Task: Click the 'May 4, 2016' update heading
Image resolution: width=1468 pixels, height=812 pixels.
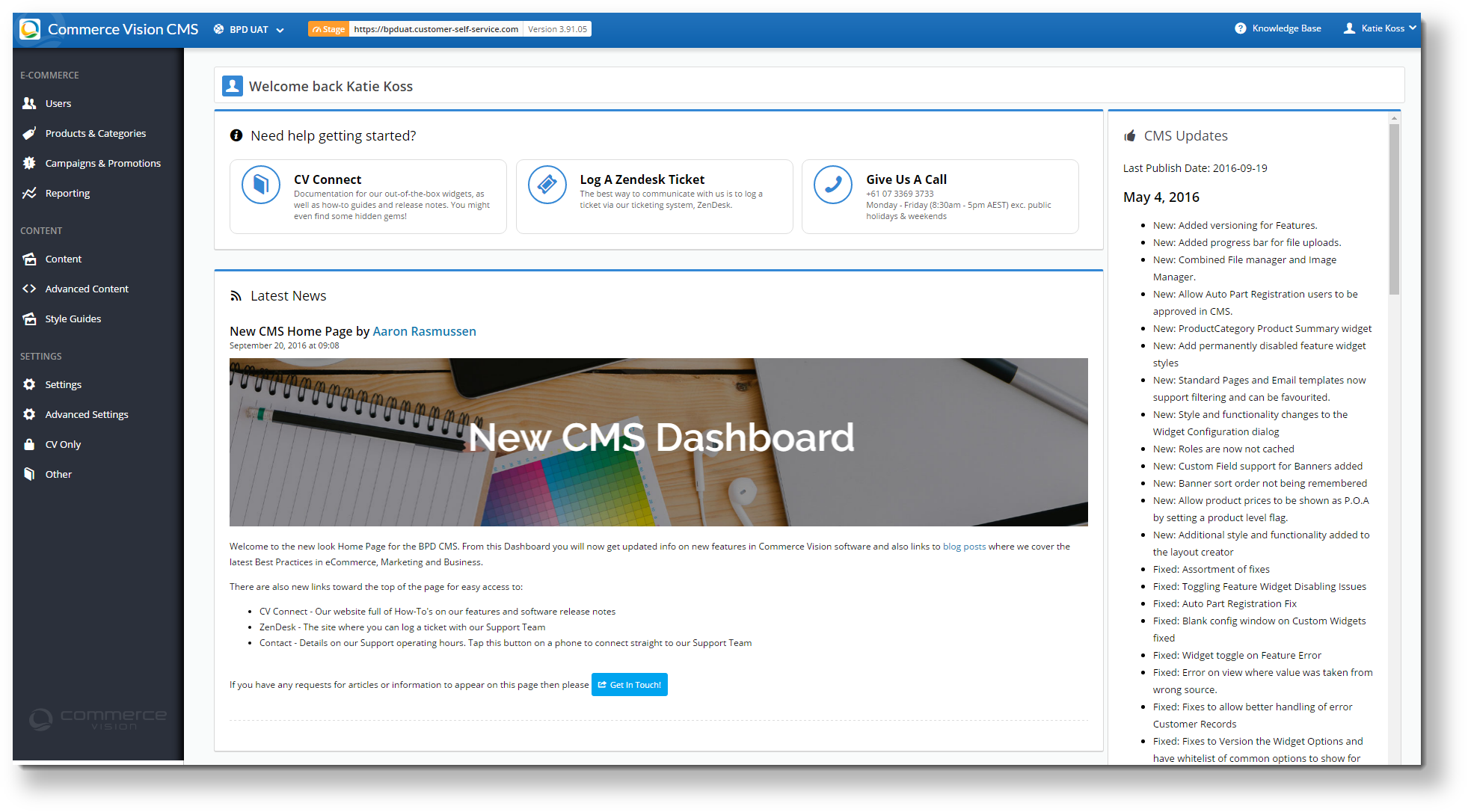Action: point(1161,197)
